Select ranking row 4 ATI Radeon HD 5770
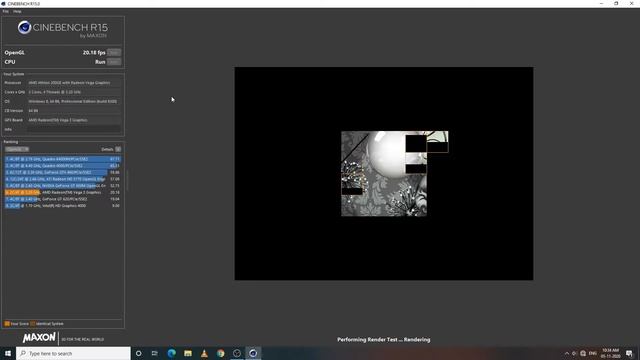 (x=62, y=179)
